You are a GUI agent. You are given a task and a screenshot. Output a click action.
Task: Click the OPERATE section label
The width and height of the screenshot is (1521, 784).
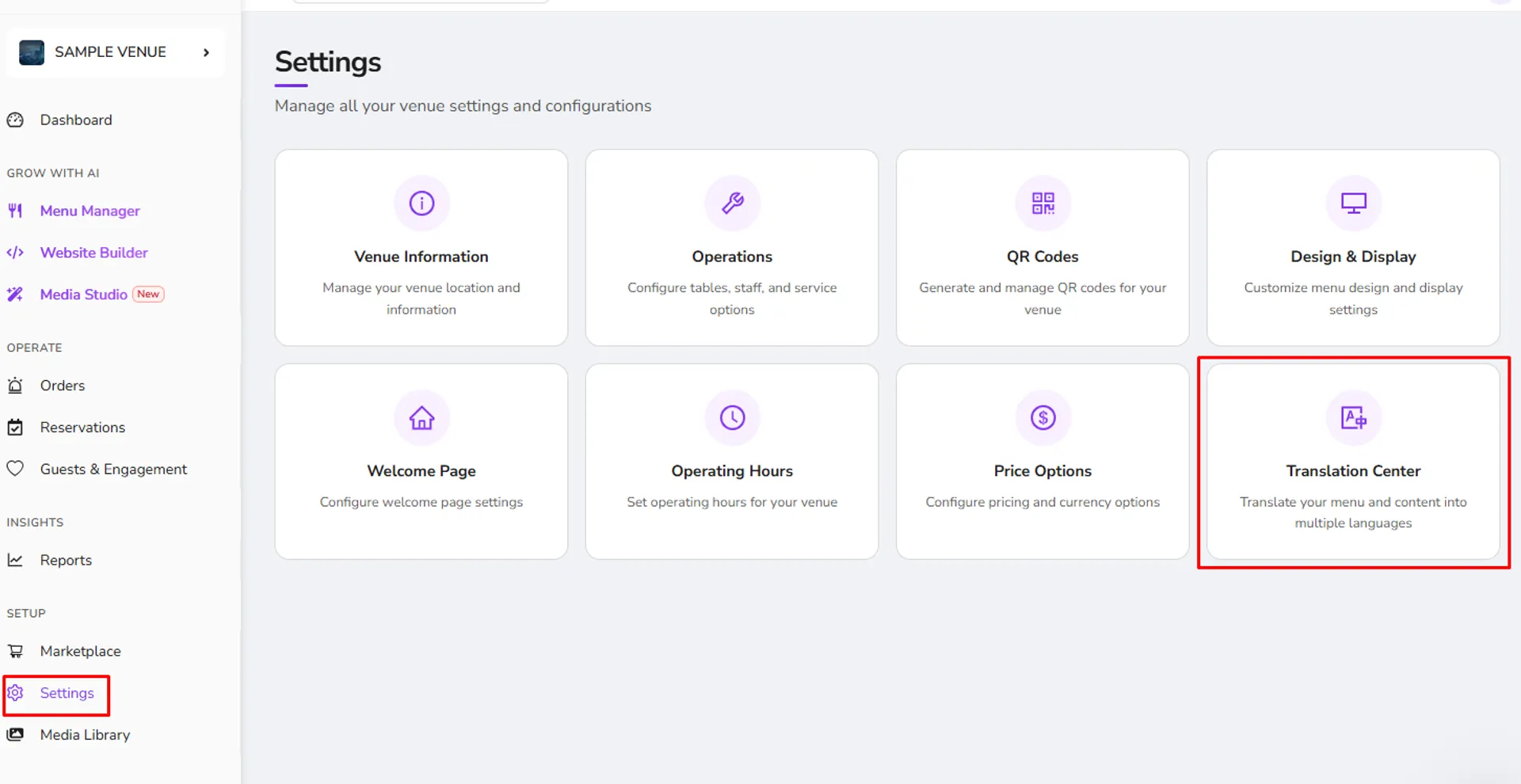[x=34, y=348]
